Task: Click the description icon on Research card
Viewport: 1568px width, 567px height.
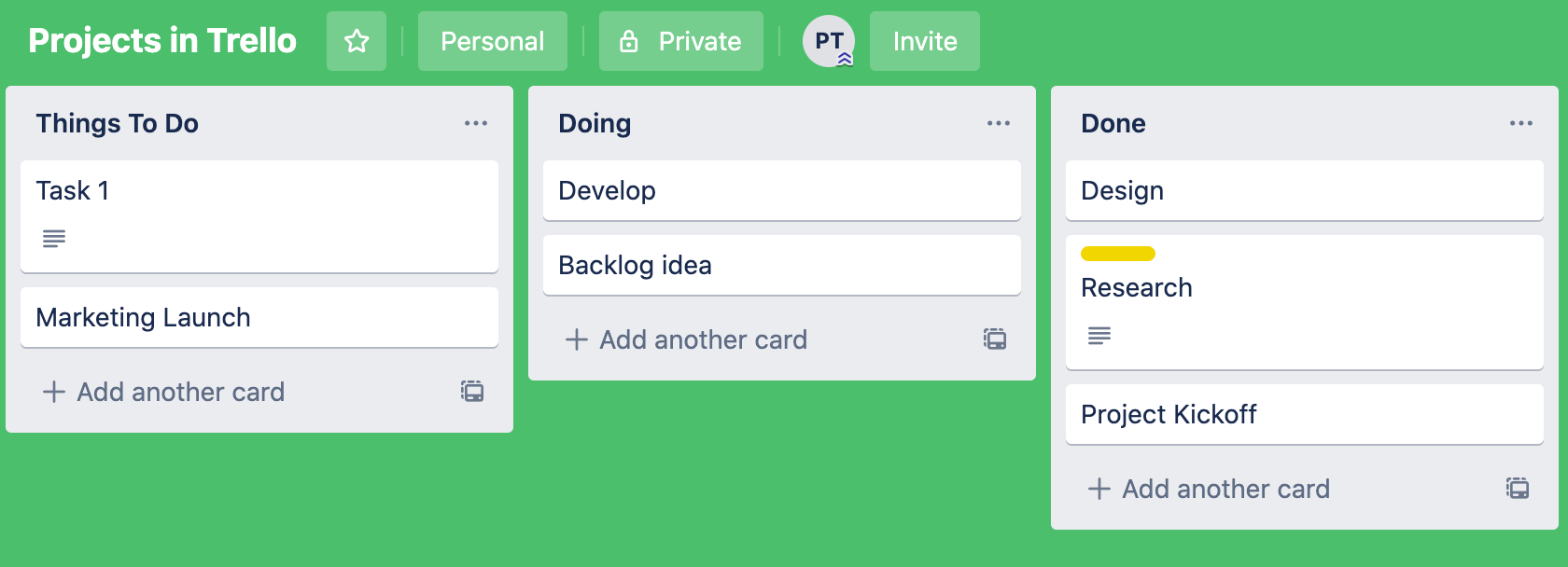Action: (1099, 336)
